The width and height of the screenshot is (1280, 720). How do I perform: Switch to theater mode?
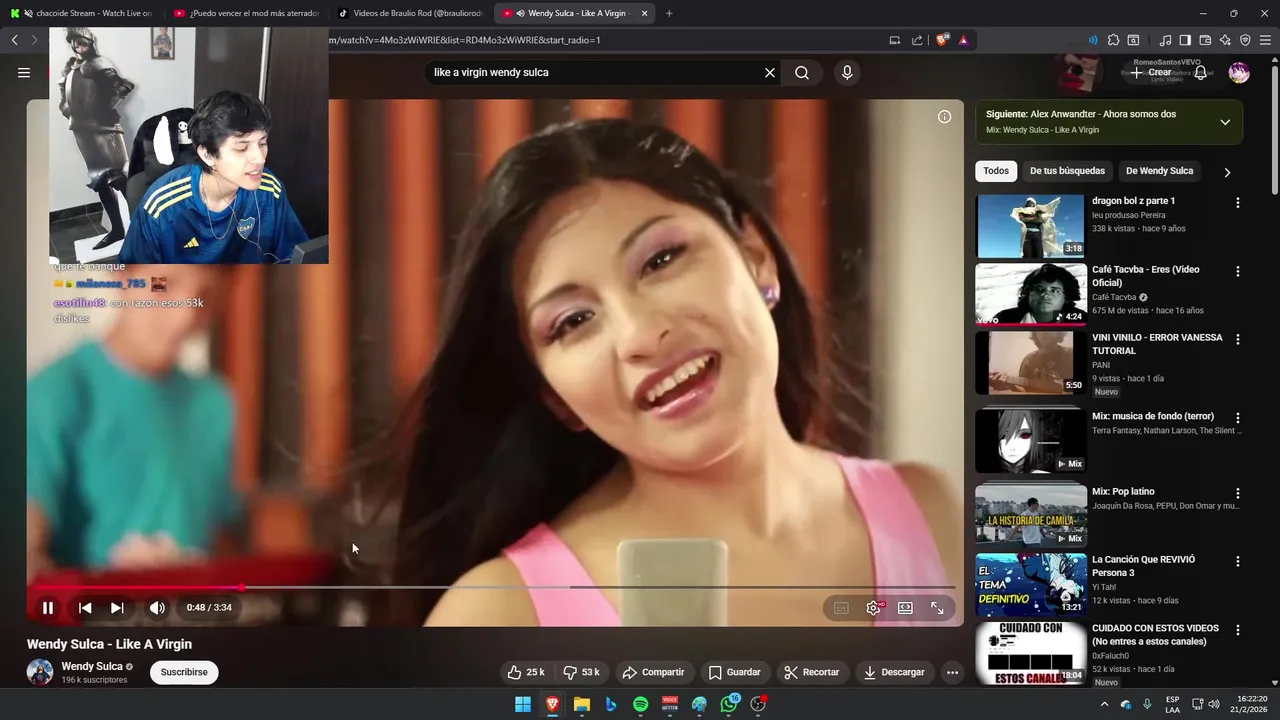(x=905, y=608)
